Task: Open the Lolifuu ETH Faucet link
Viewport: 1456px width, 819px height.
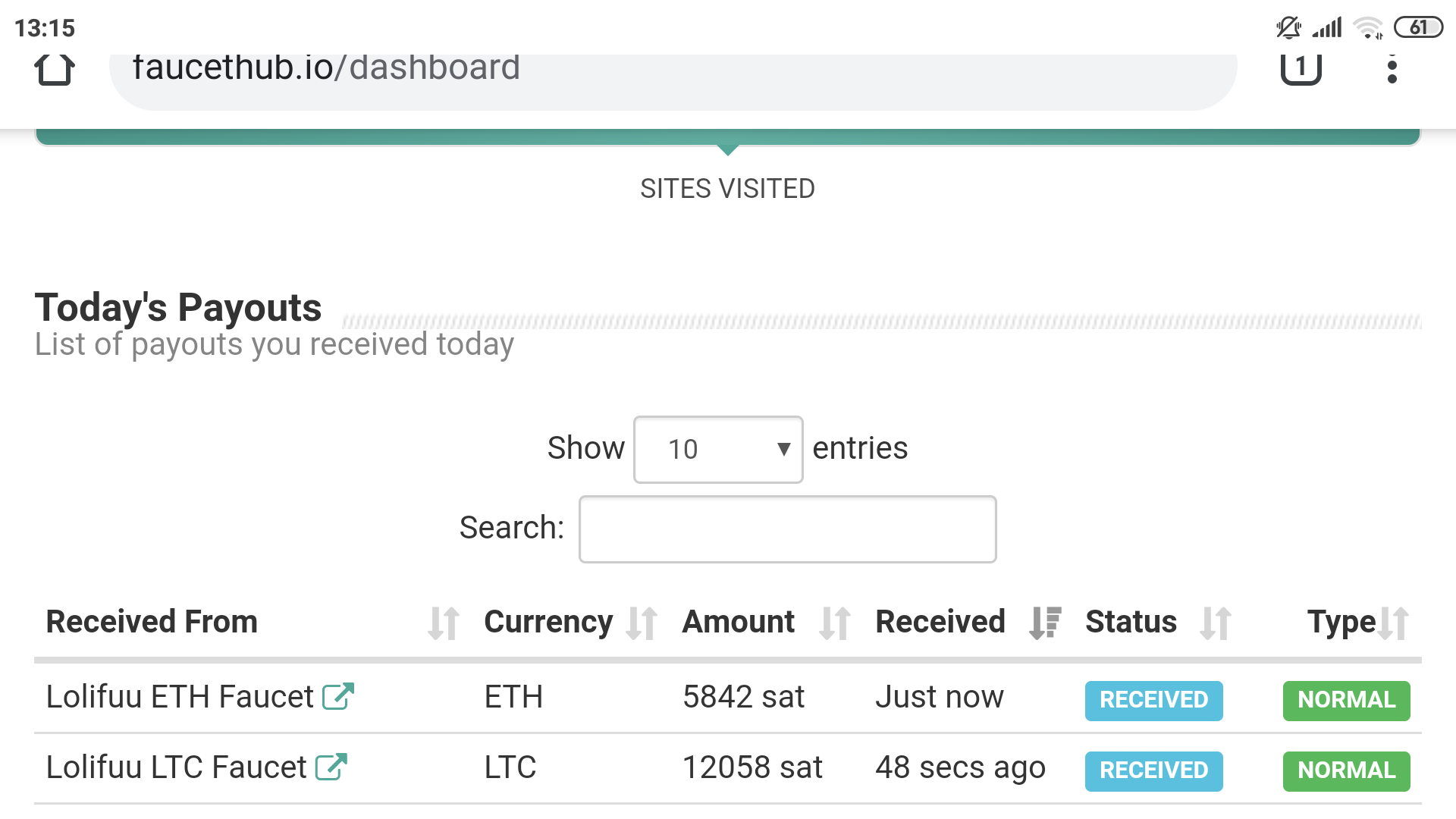Action: click(x=180, y=697)
